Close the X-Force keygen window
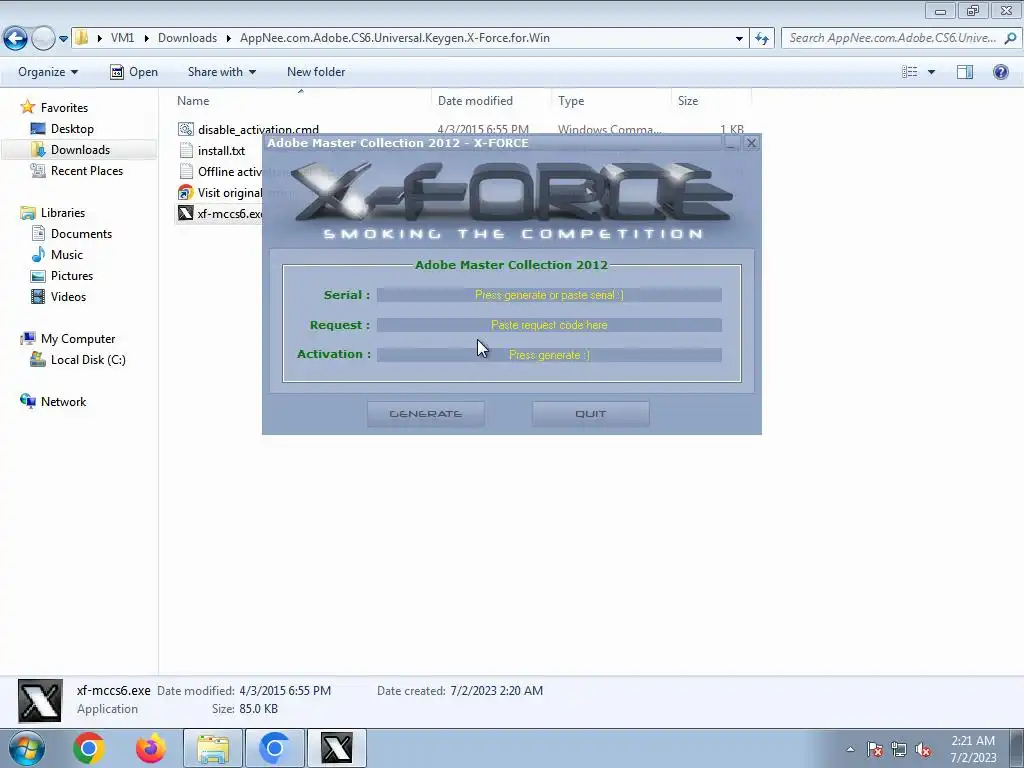1024x768 pixels. (x=751, y=143)
